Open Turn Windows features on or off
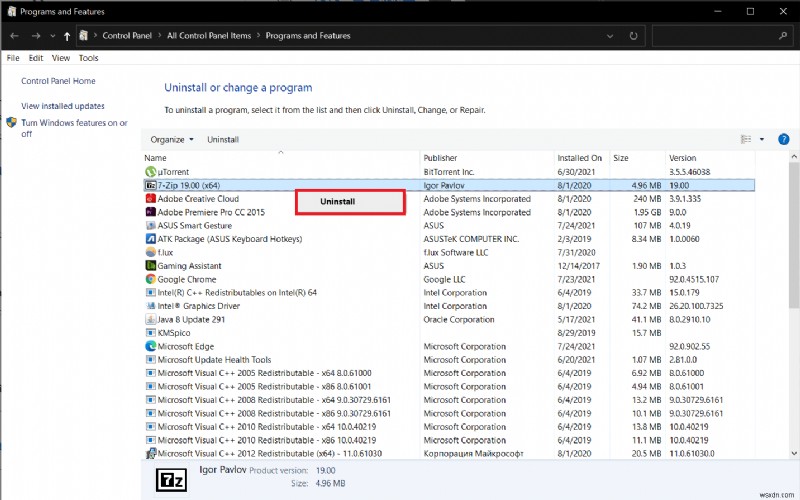Image resolution: width=800 pixels, height=500 pixels. tap(74, 128)
